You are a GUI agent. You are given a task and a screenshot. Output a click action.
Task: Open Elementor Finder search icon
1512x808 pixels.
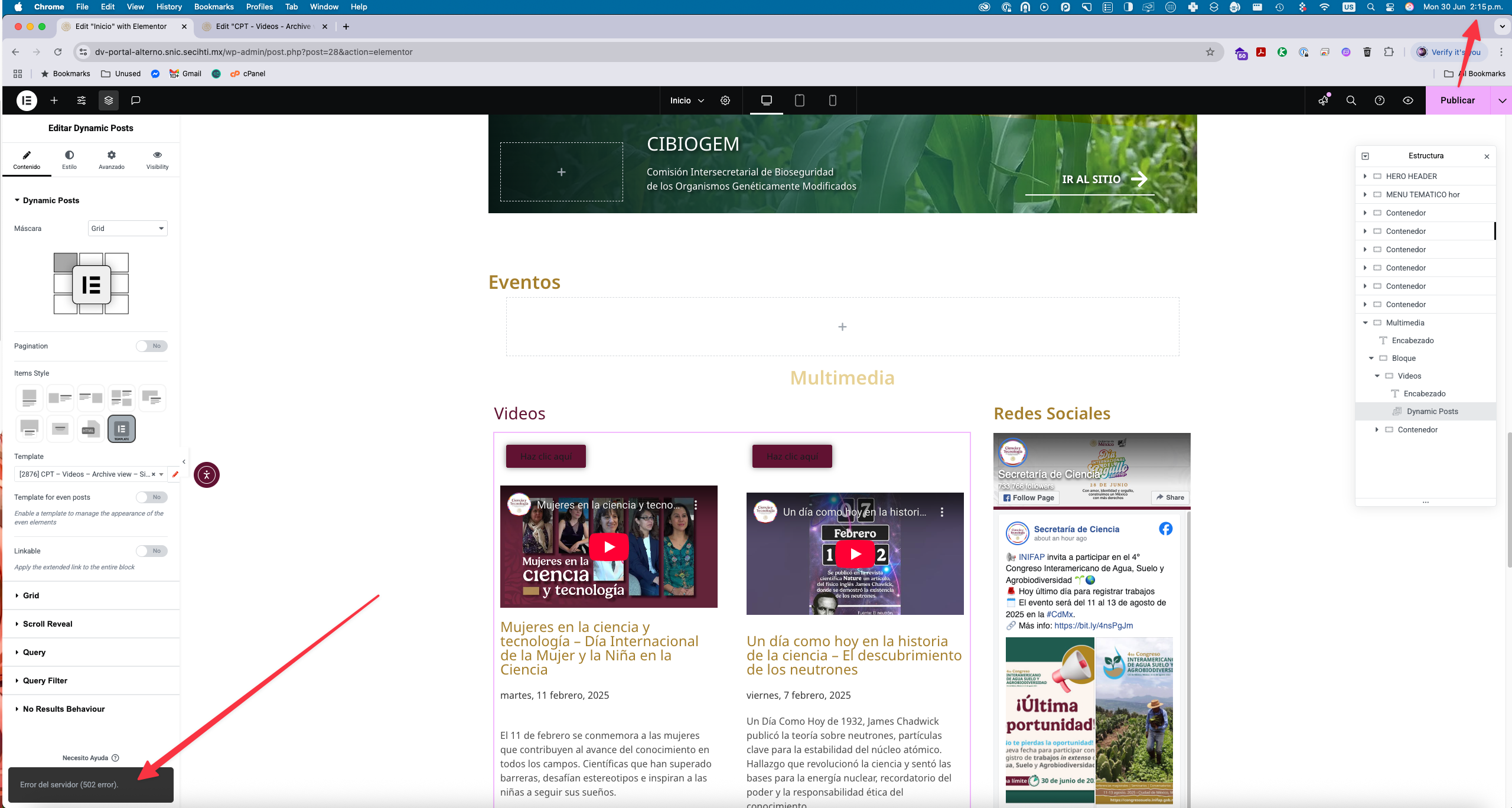coord(1351,100)
